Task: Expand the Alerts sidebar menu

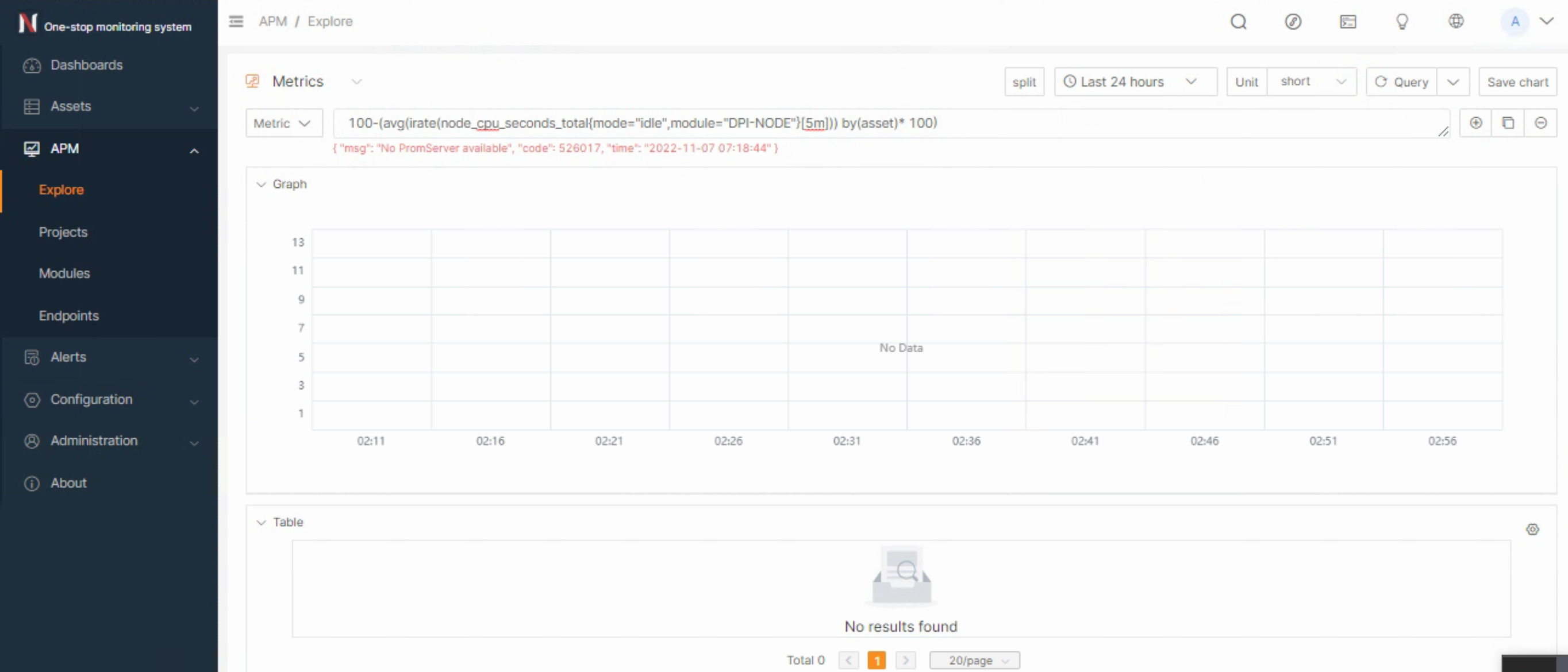Action: [x=110, y=357]
